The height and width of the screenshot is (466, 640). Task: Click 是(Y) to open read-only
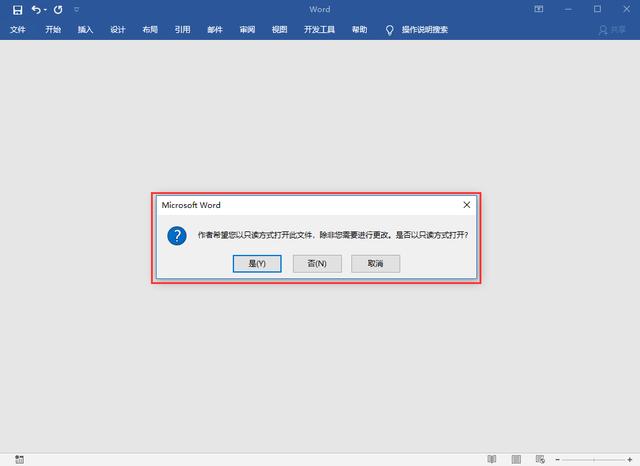(x=257, y=264)
